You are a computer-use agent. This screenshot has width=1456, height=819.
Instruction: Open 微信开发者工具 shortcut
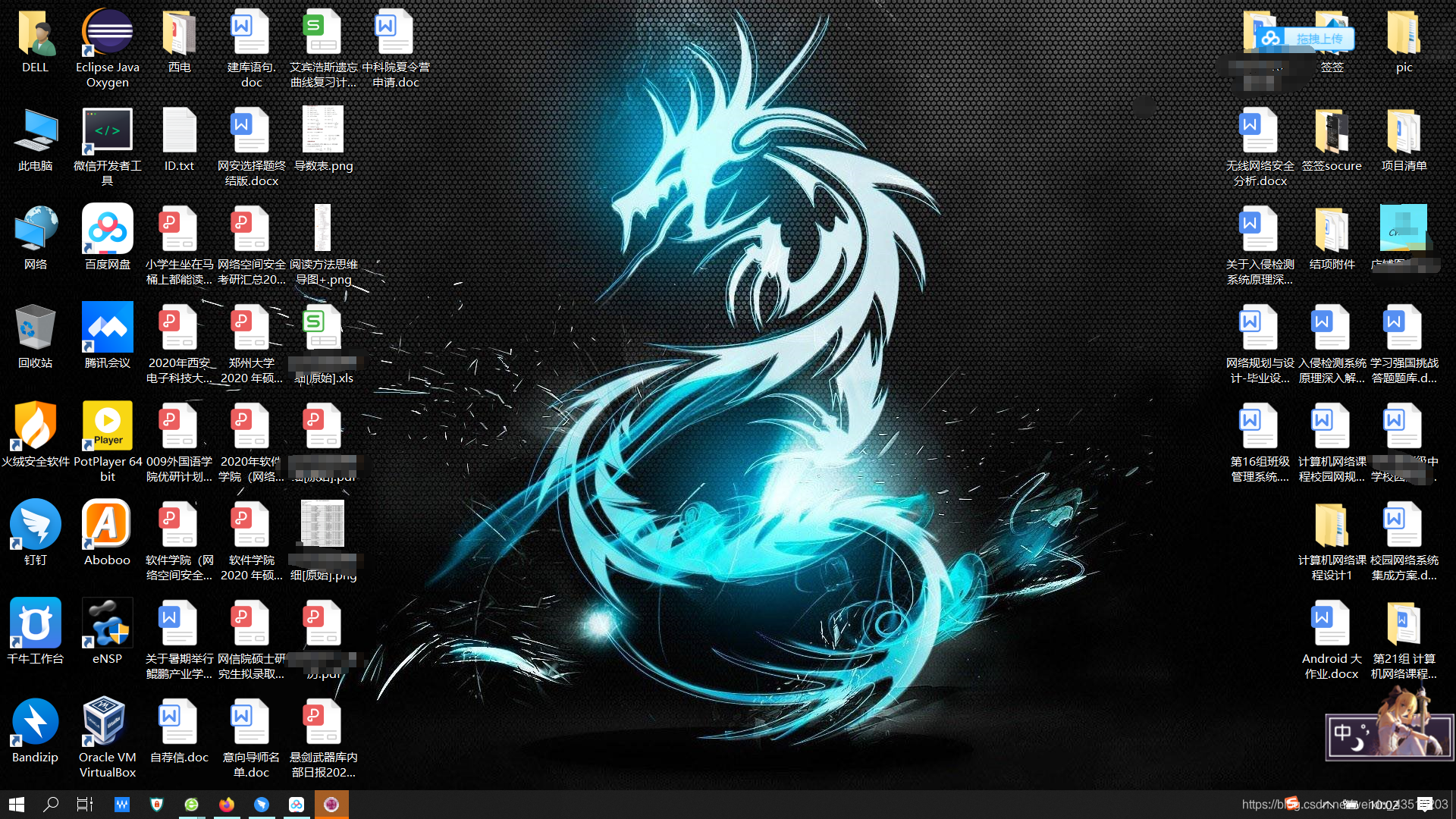[x=107, y=147]
